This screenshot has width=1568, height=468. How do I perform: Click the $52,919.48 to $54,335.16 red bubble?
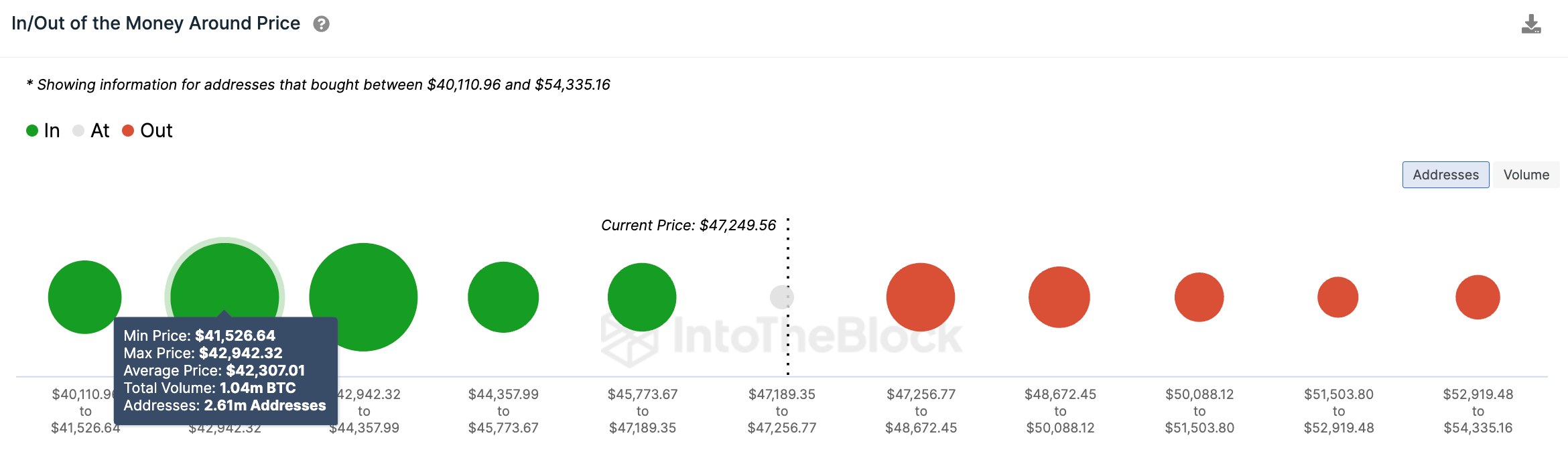(1478, 297)
